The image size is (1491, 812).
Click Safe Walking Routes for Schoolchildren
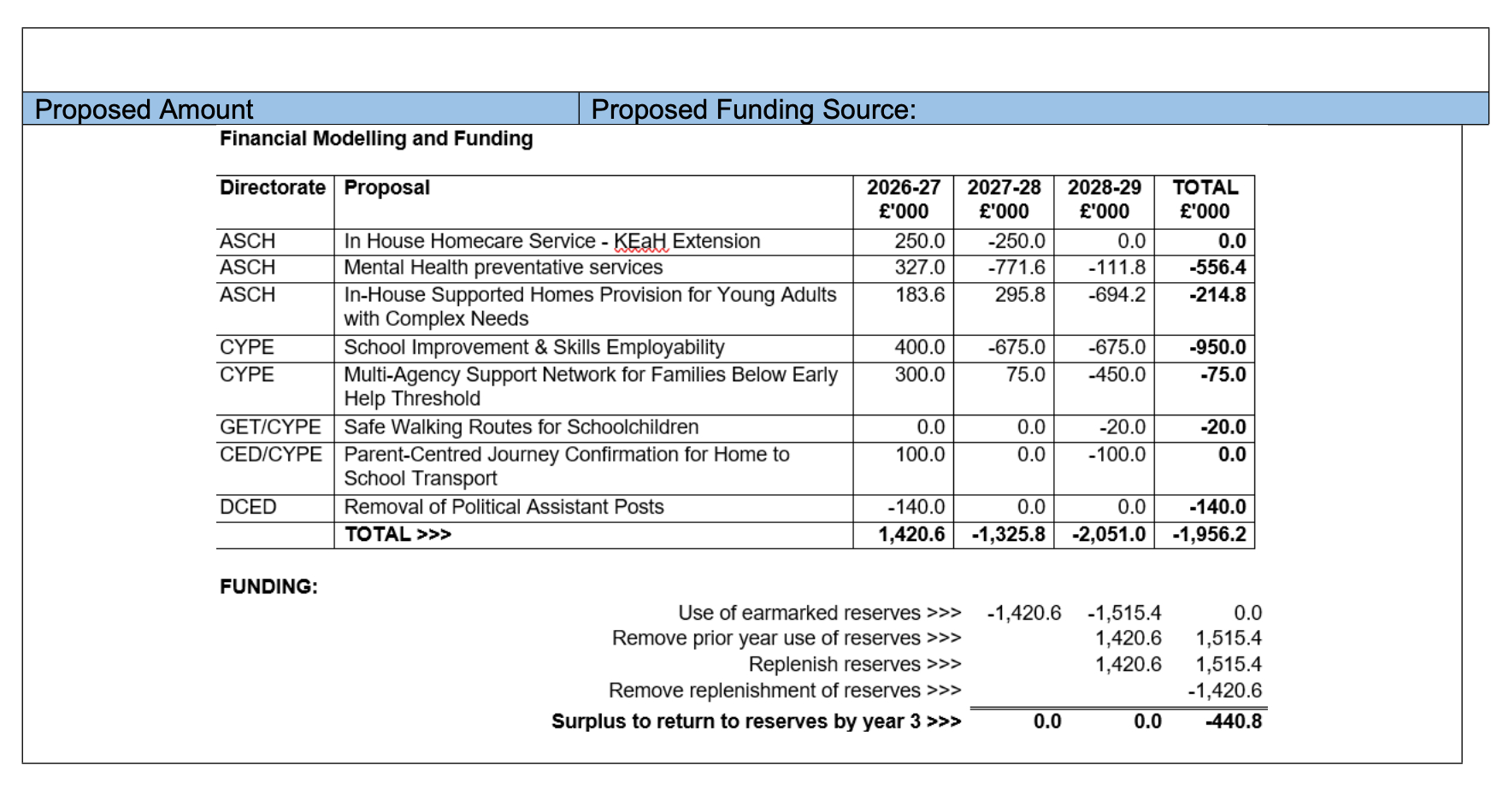coord(521,427)
